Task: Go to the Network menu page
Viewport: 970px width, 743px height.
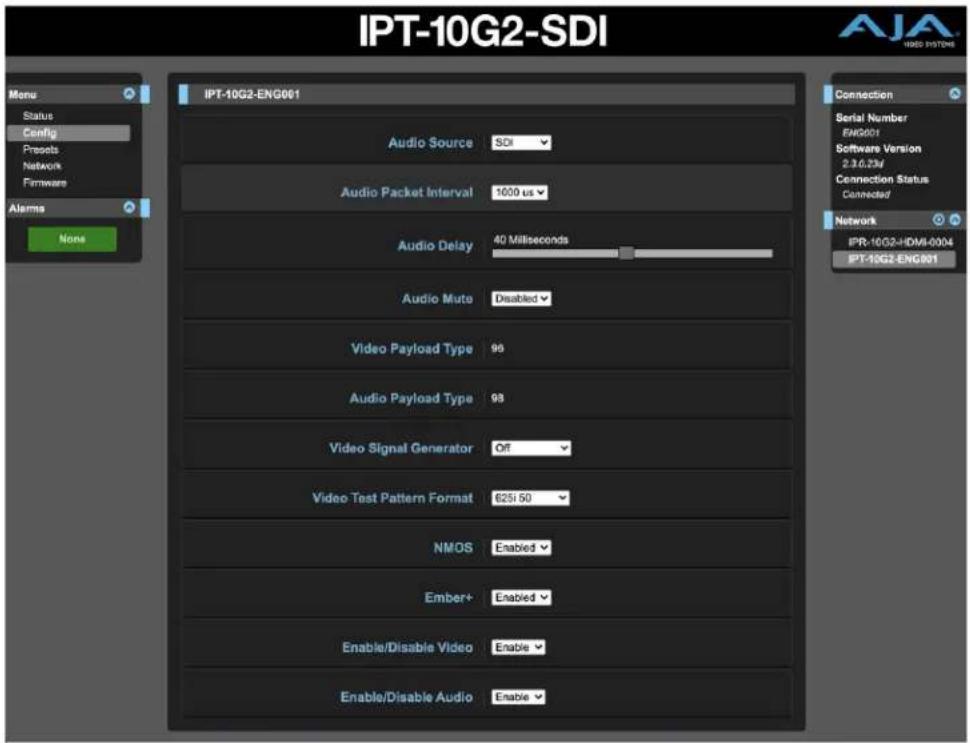Action: 42,166
